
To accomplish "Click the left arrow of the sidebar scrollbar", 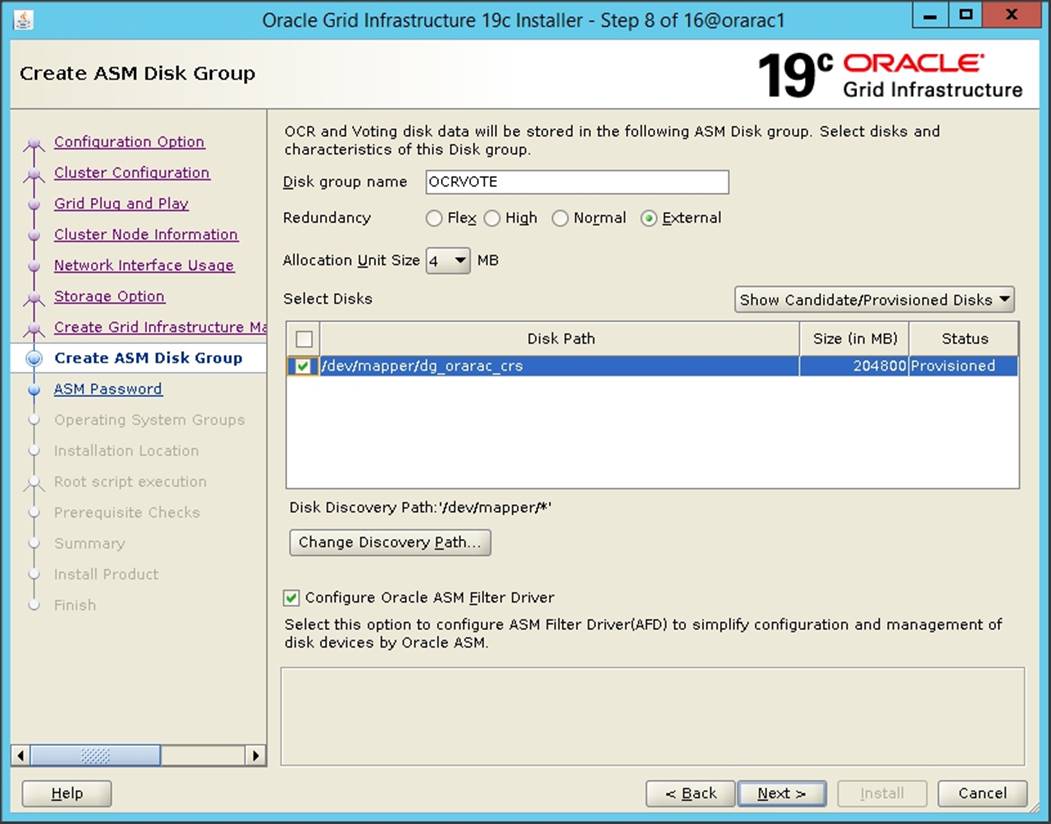I will click(21, 756).
